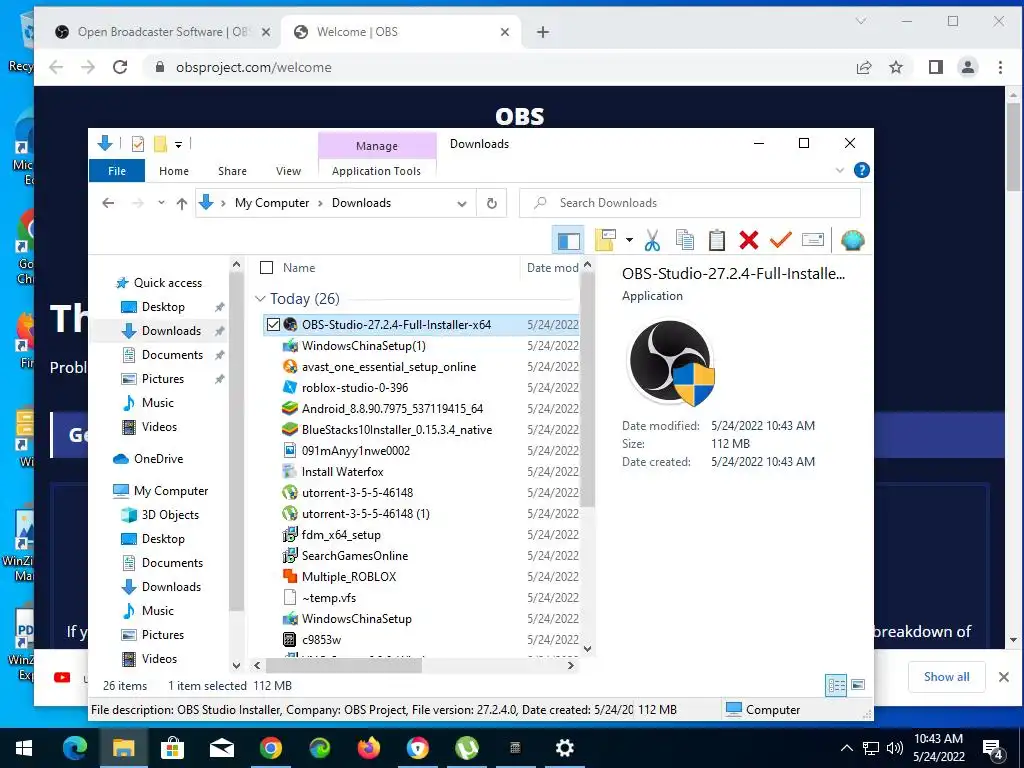Open address bar history dropdown
This screenshot has width=1024, height=768.
click(462, 203)
